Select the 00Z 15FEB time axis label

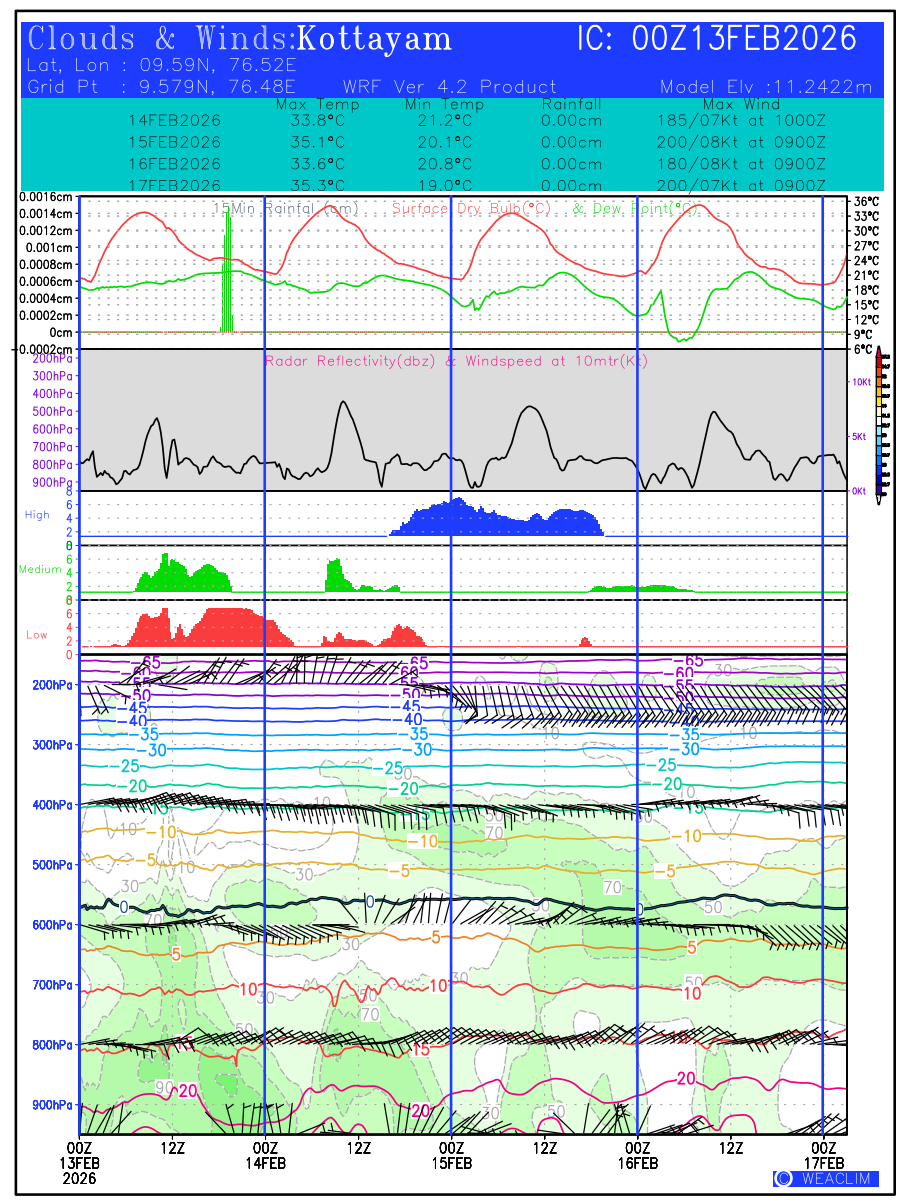click(451, 1154)
